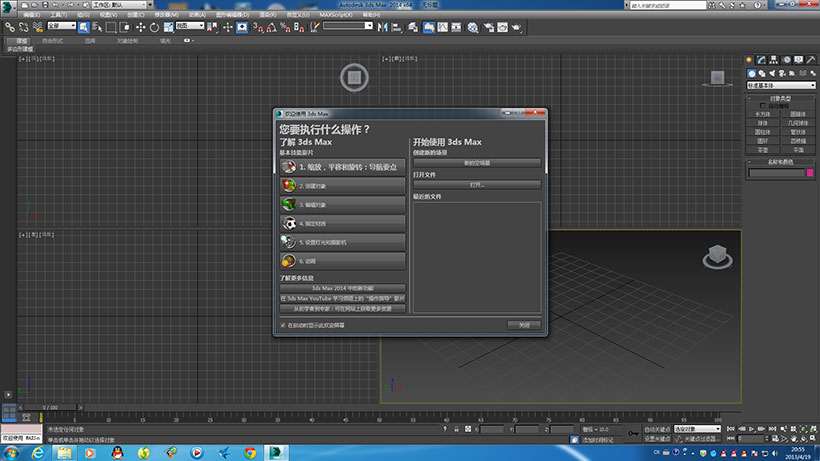Screen dimensions: 820x461
Task: Open the Create panel tab
Action: coord(749,60)
